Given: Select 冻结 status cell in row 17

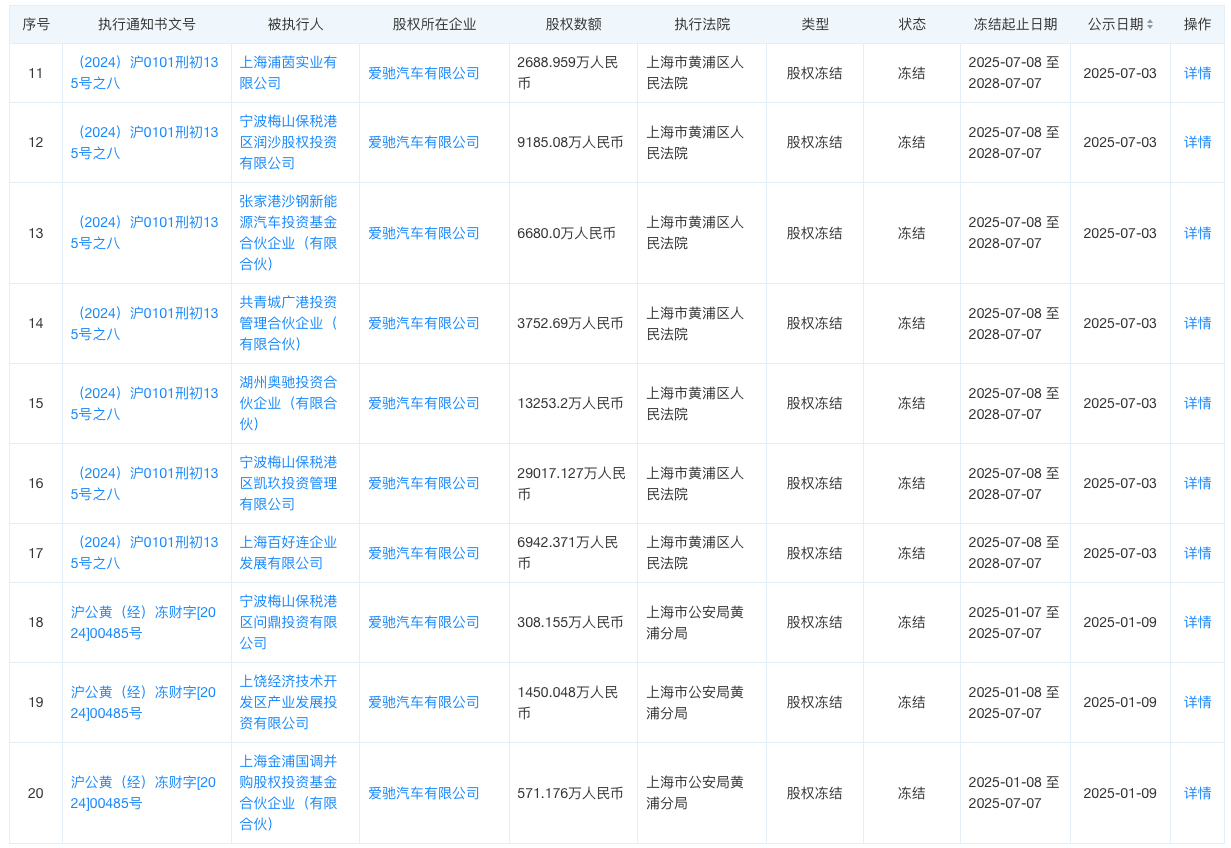Looking at the screenshot, I should coord(911,553).
